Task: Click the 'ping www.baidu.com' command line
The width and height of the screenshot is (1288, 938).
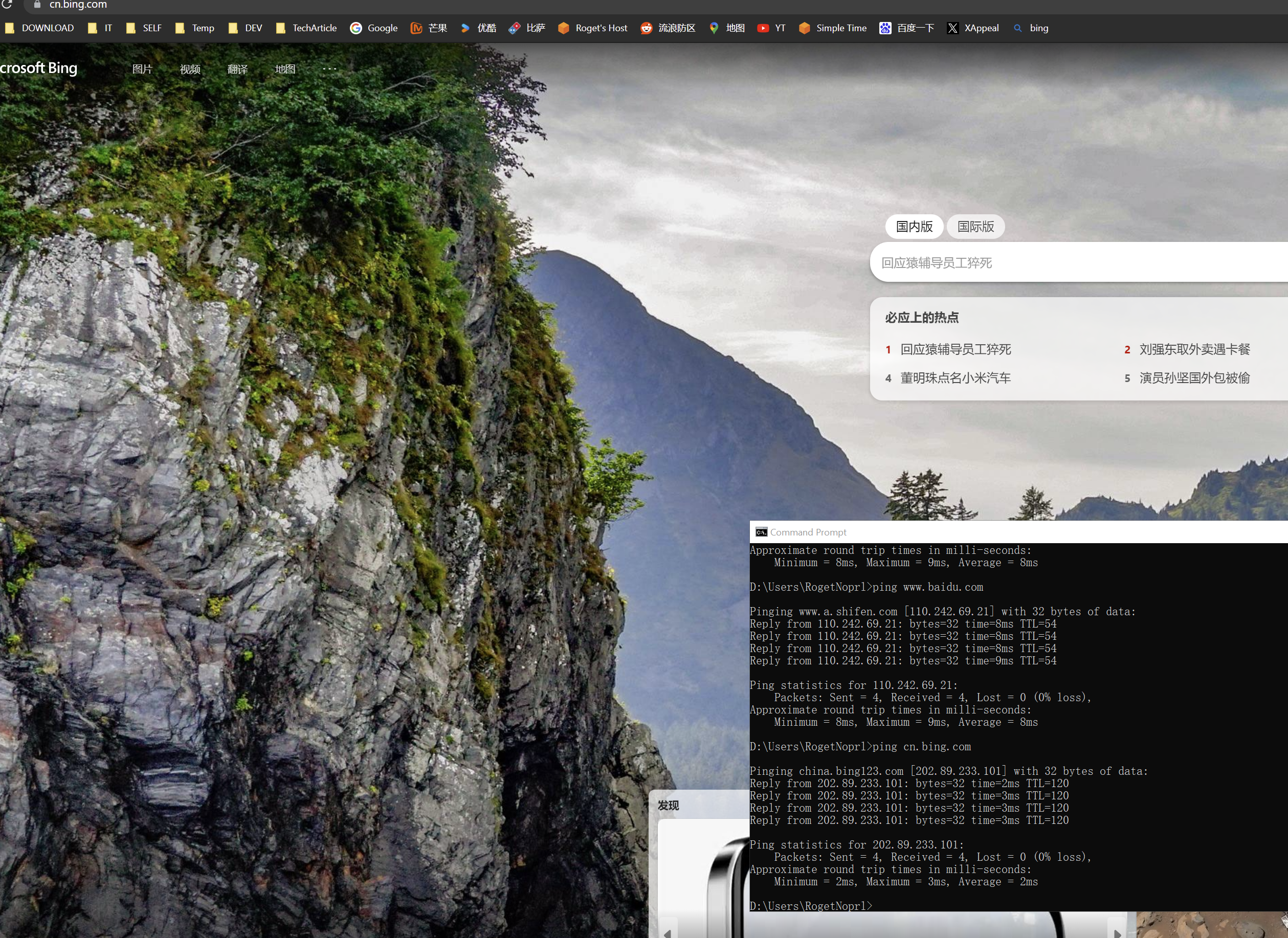Action: point(866,587)
